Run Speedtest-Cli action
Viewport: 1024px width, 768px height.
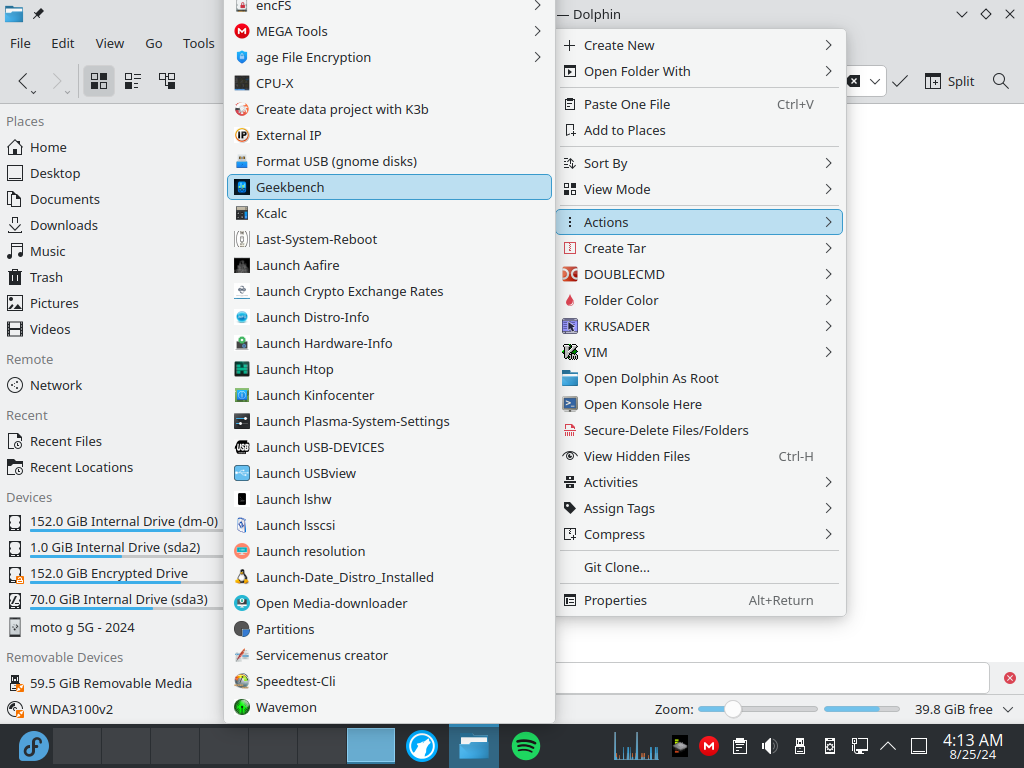[x=389, y=682]
